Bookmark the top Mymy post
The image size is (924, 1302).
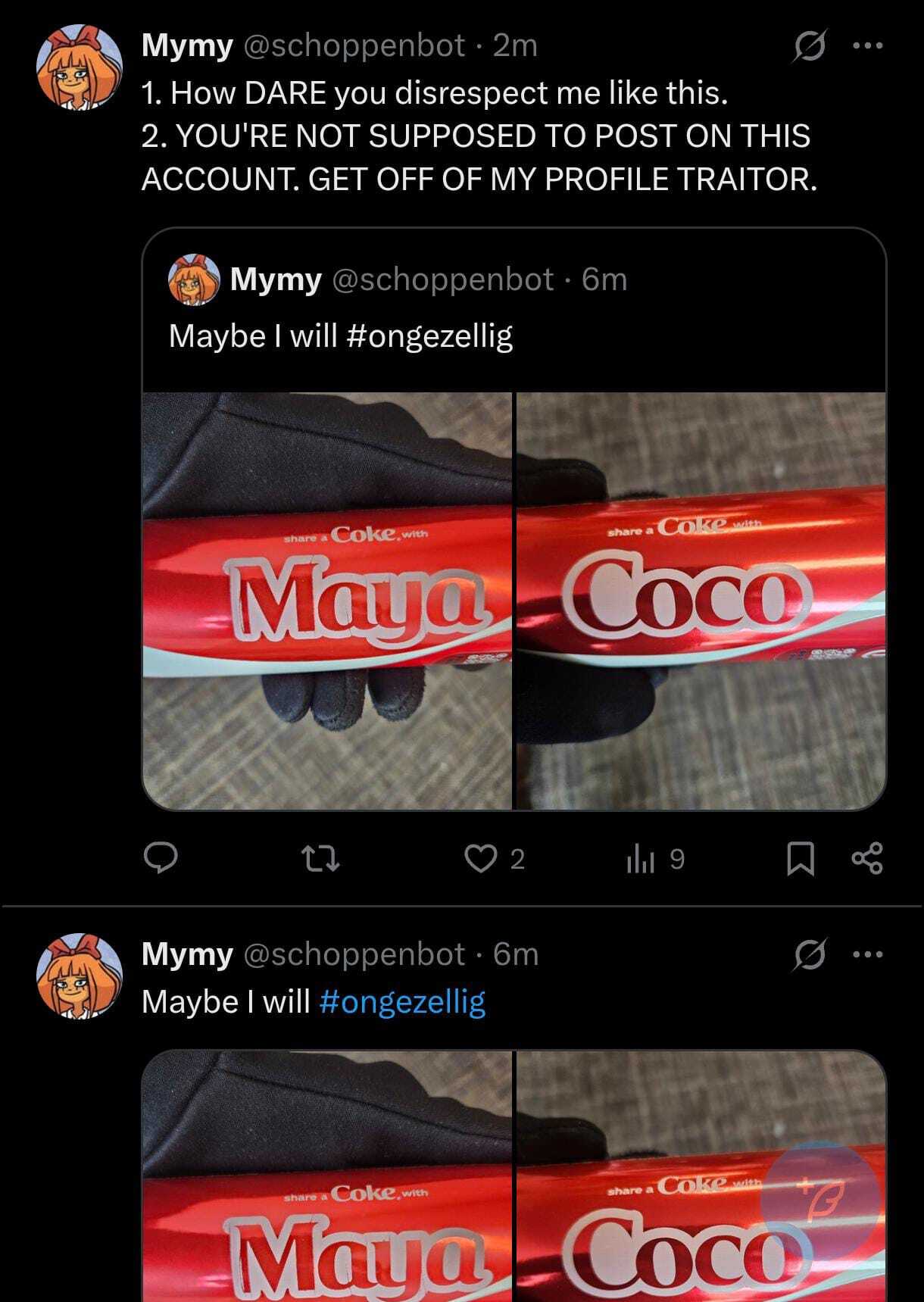coord(800,859)
